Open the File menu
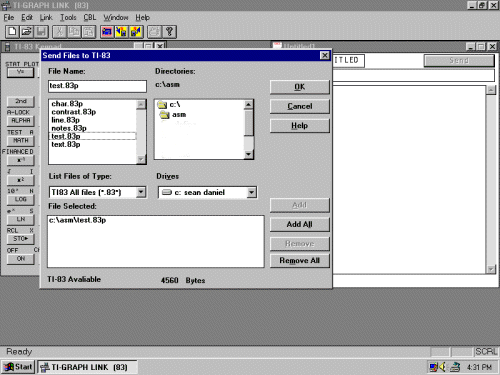Image resolution: width=500 pixels, height=375 pixels. click(9, 17)
